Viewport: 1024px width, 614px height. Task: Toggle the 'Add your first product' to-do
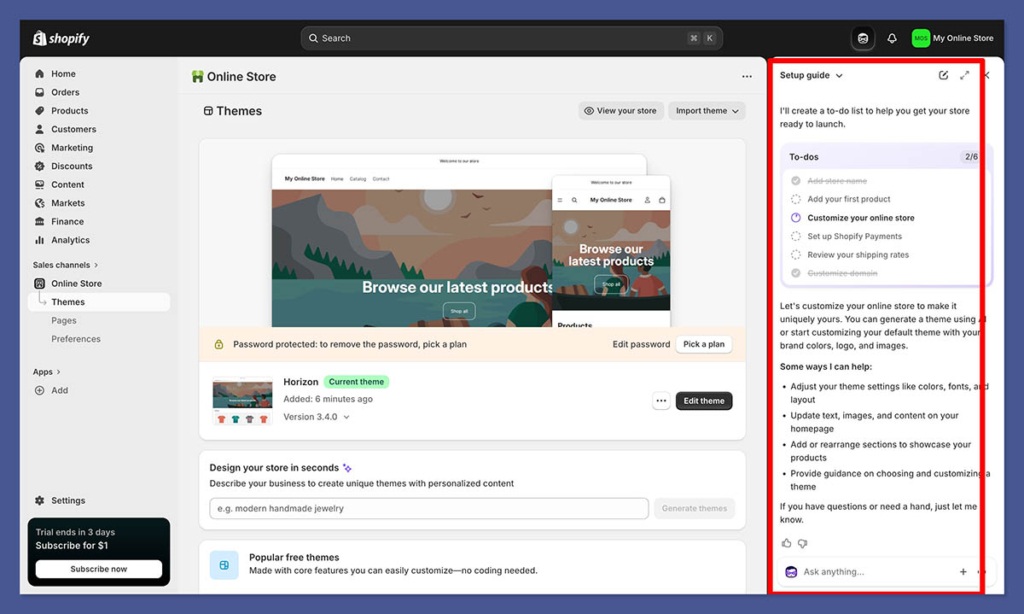(x=796, y=199)
